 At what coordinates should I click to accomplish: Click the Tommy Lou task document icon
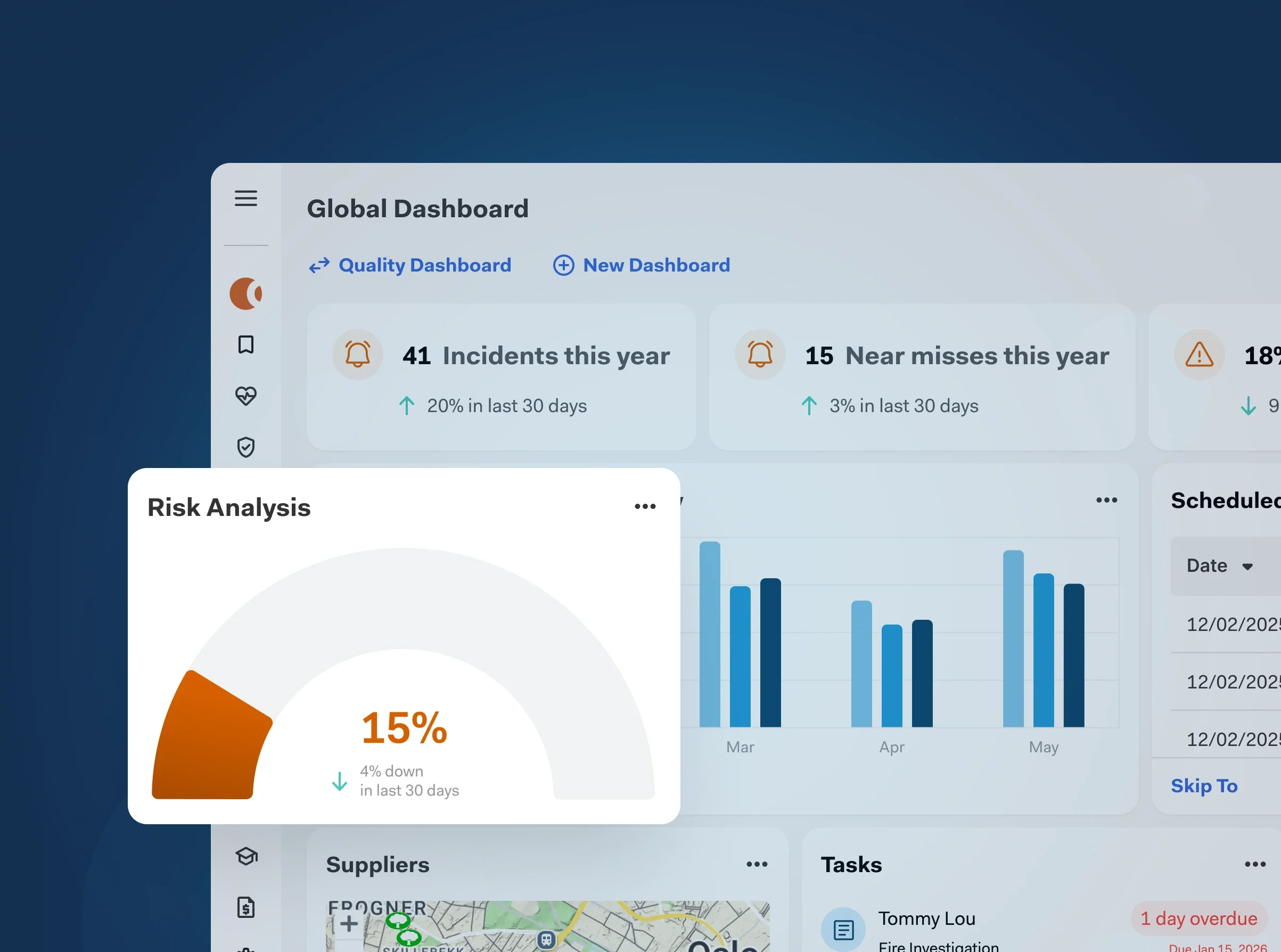click(x=843, y=929)
